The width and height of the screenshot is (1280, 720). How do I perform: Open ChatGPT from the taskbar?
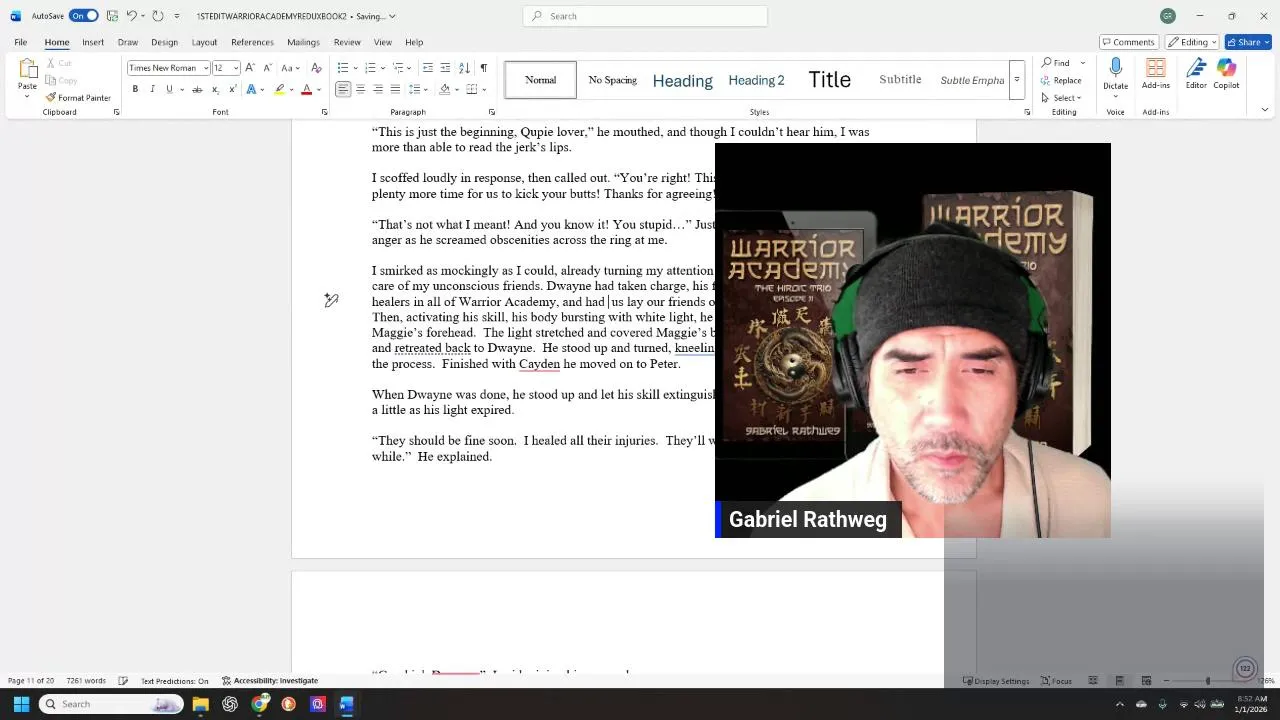(x=230, y=704)
